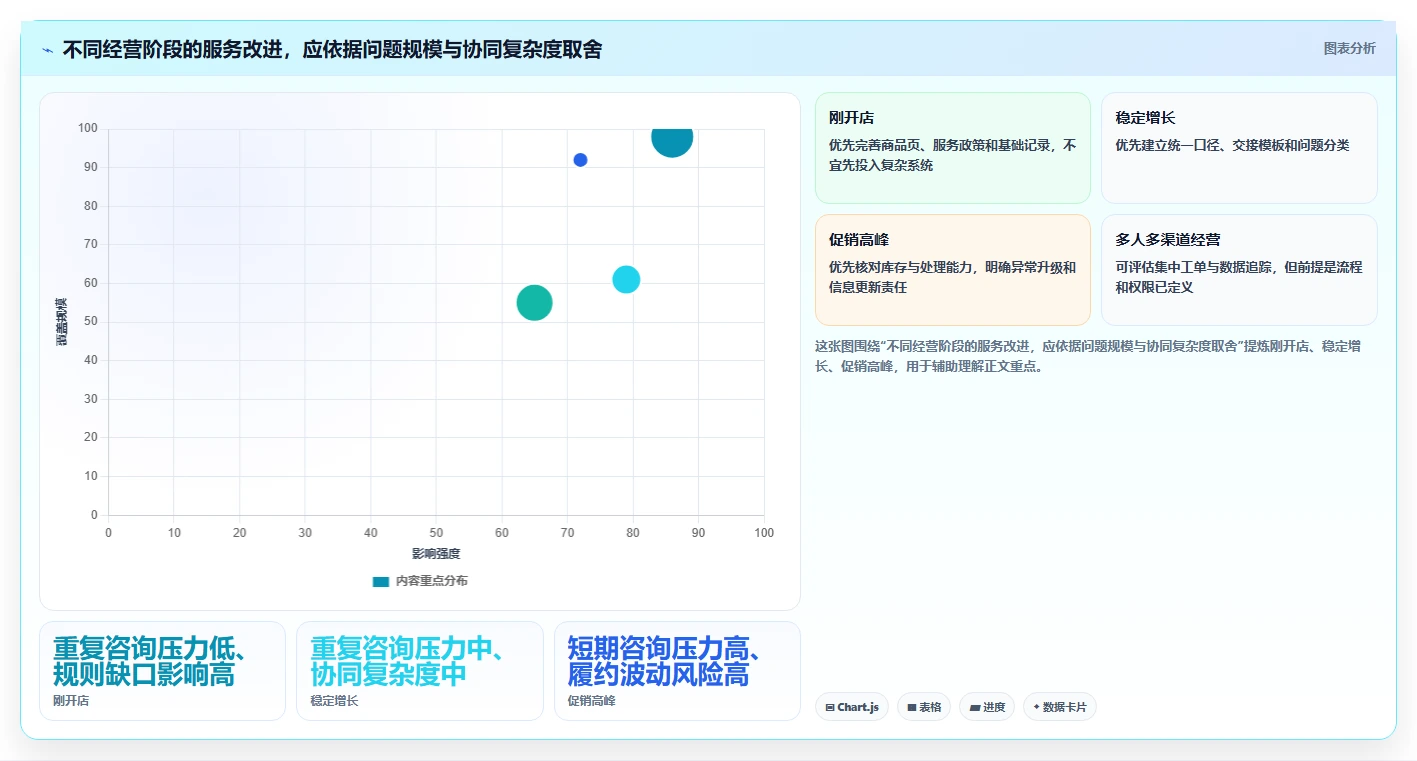Click description text 可评估集中工单与数据追踪
Screen dimensions: 1417x761
pos(1239,277)
